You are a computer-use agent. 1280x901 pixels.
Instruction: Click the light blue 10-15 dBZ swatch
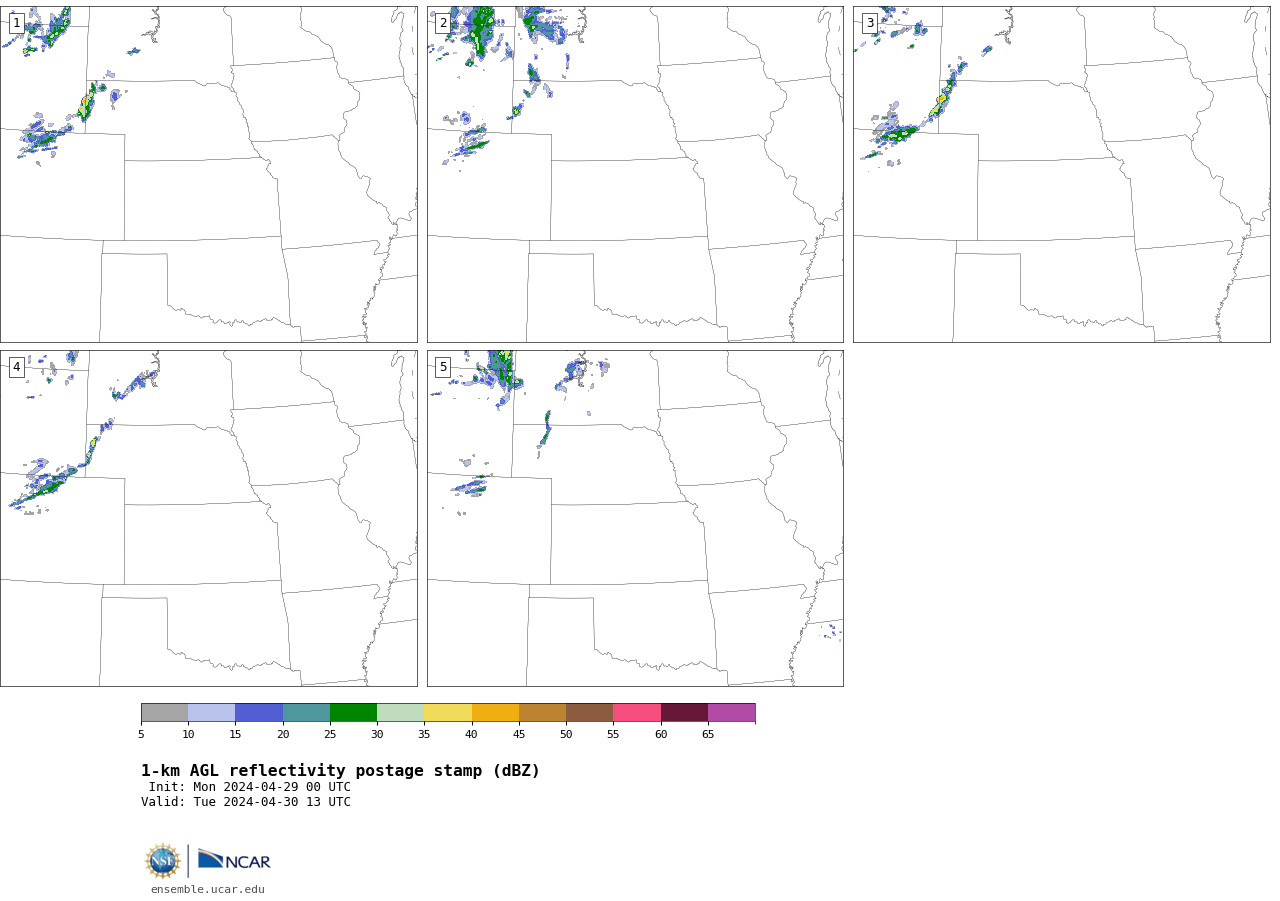pyautogui.click(x=211, y=713)
